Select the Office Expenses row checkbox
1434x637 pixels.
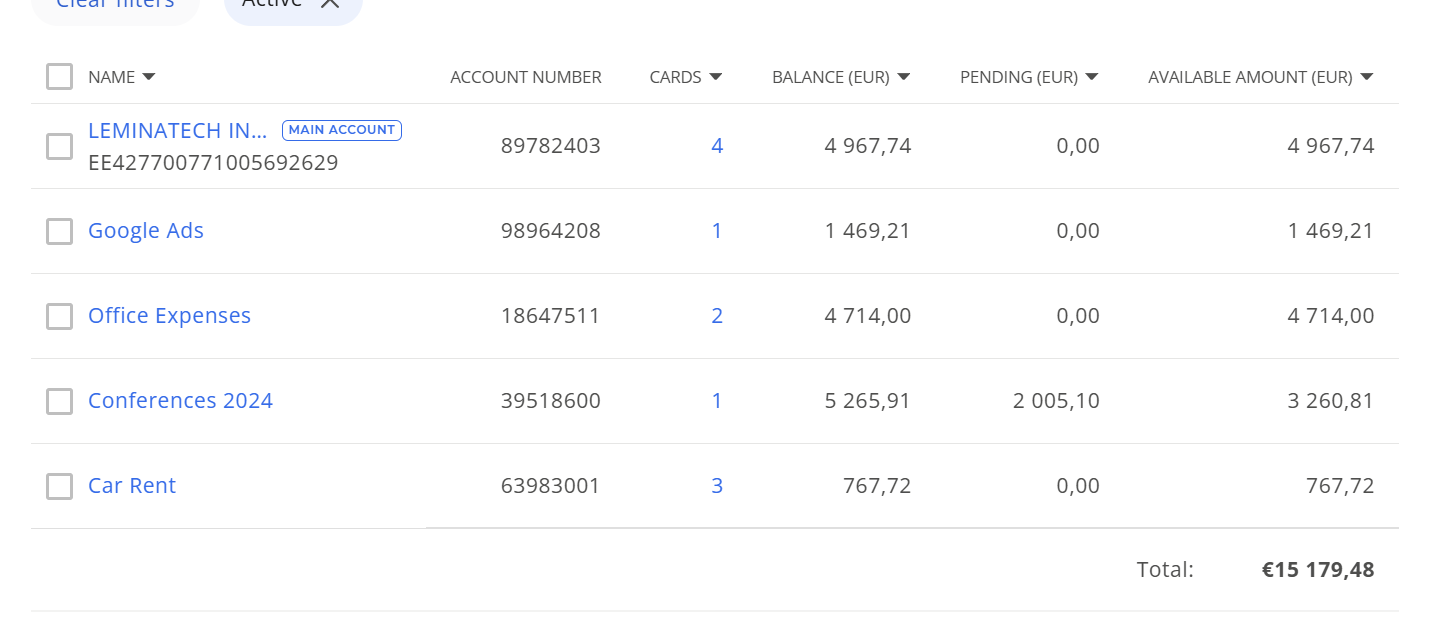tap(60, 317)
